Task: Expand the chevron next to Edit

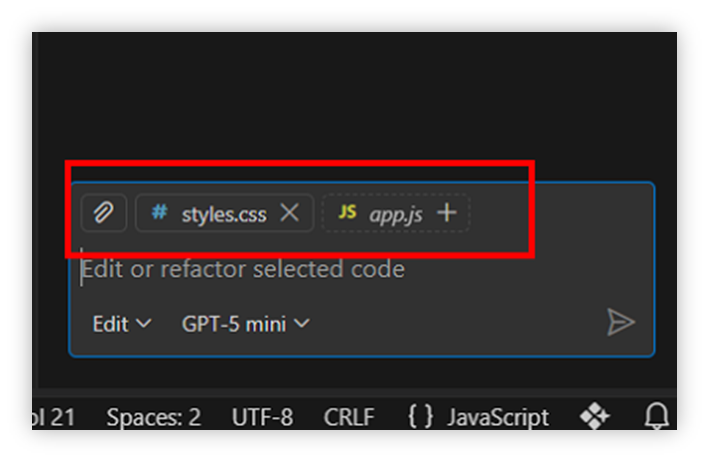Action: tap(143, 324)
